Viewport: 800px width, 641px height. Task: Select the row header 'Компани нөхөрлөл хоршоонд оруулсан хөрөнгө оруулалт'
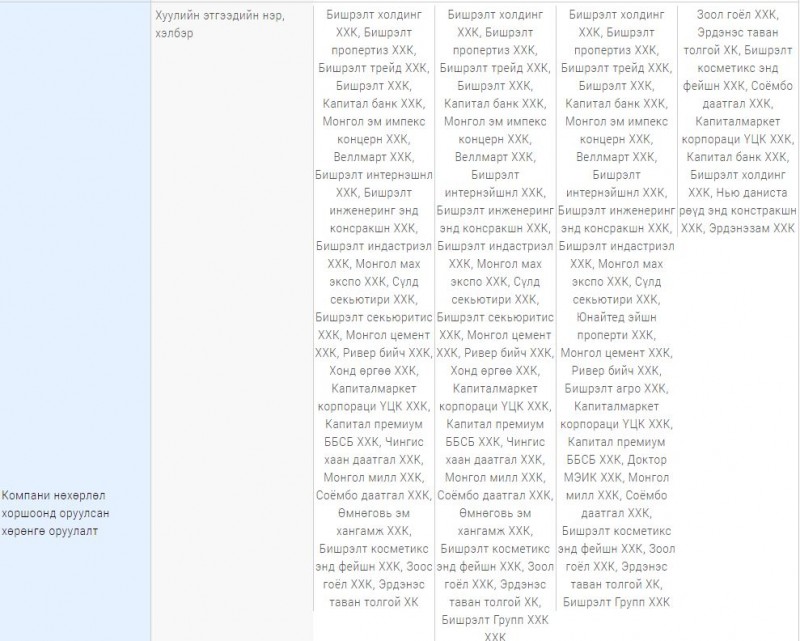[55, 513]
